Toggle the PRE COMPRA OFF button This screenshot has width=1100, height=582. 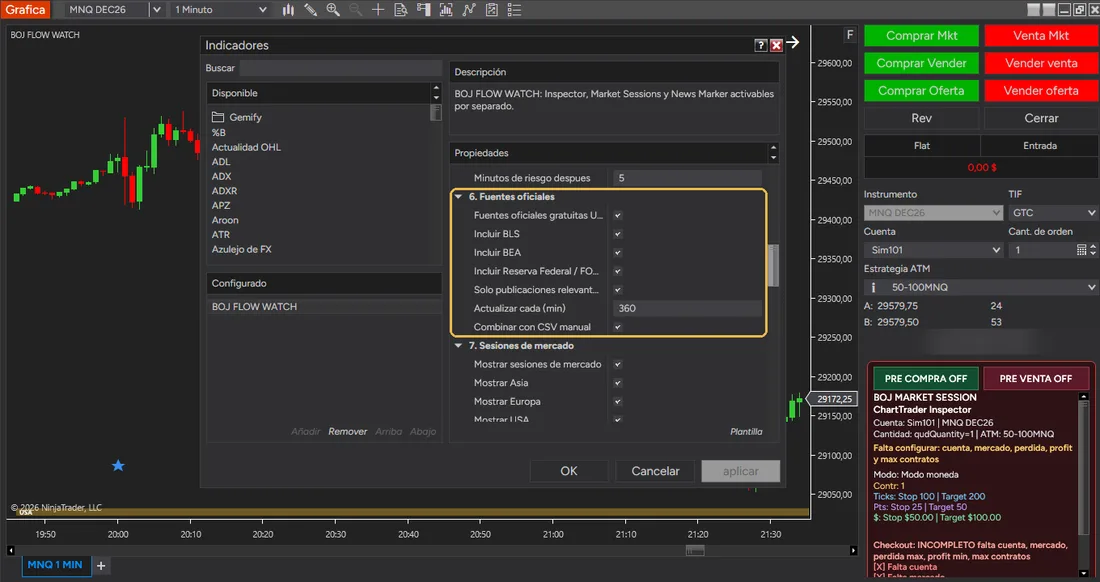click(926, 379)
